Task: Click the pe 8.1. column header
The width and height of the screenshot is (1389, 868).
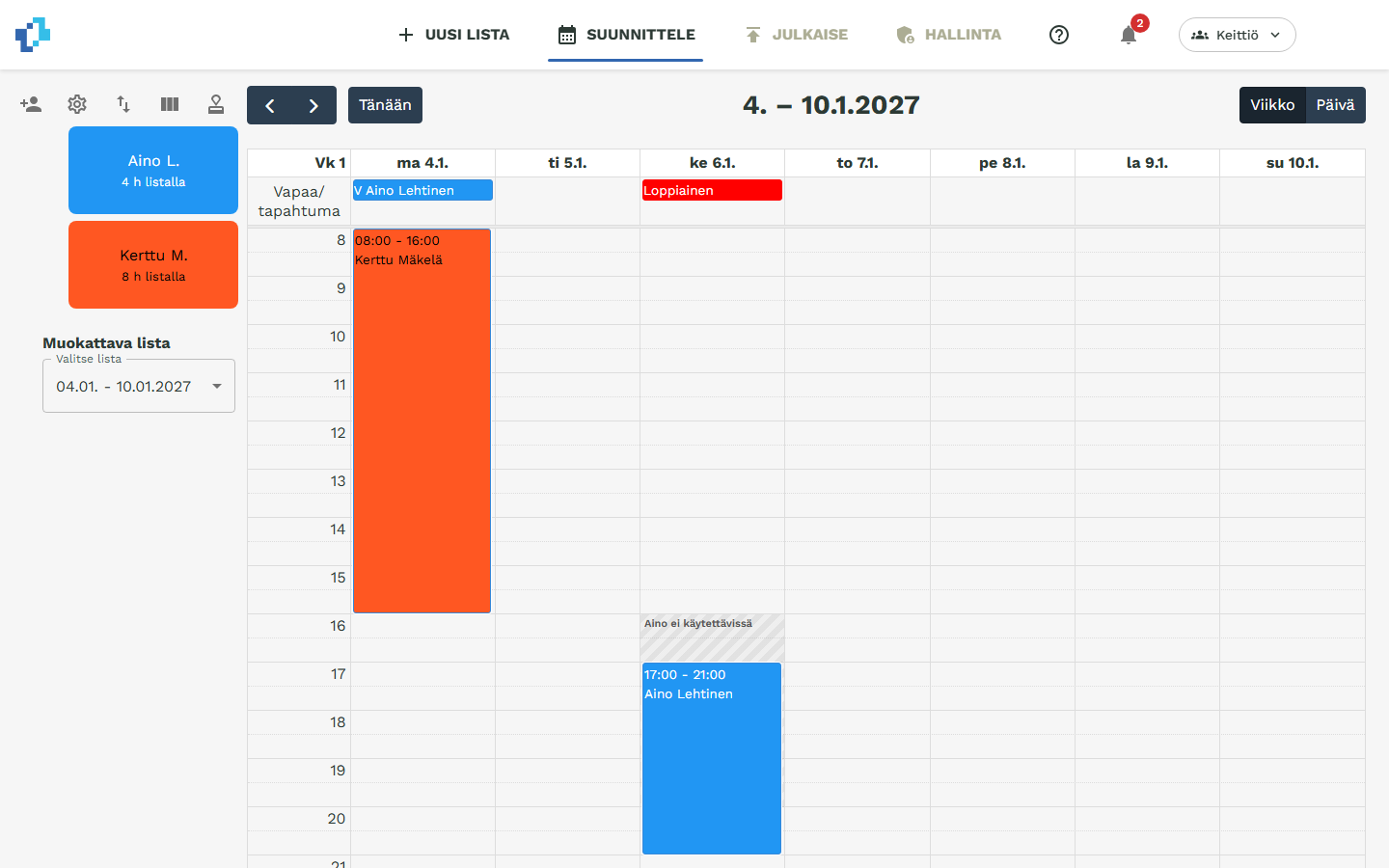Action: 1002,163
